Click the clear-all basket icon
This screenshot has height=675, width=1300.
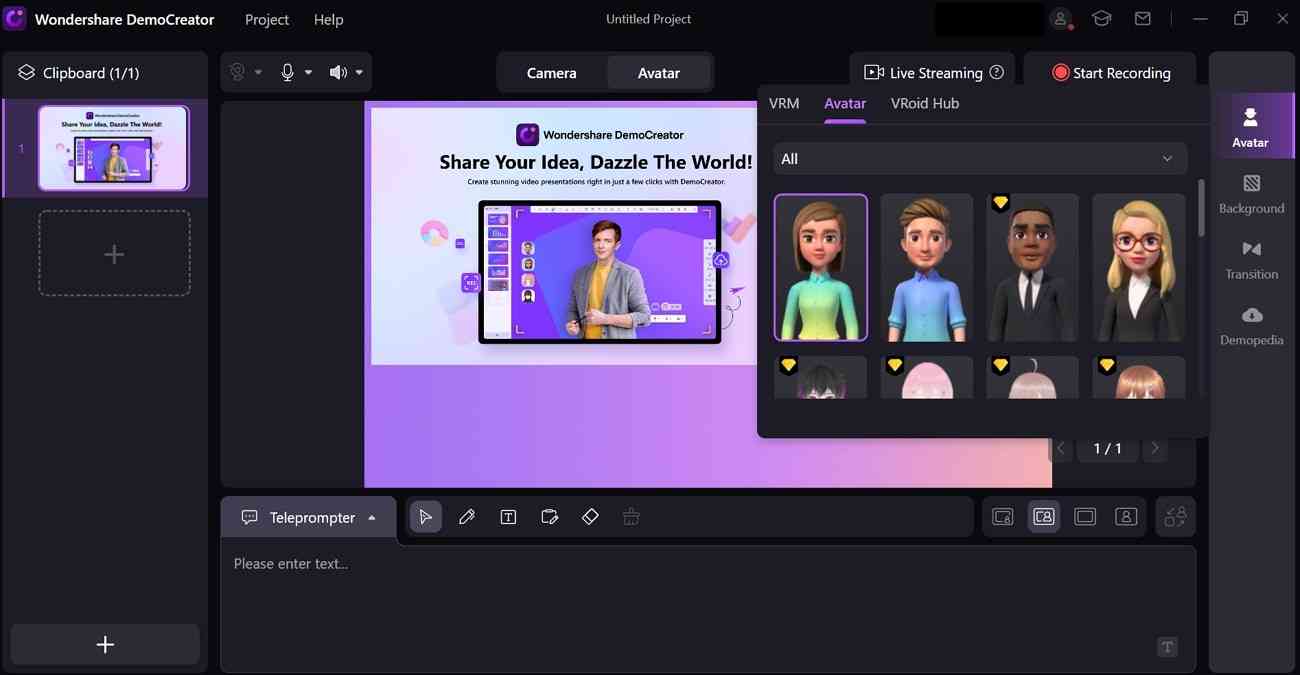point(631,517)
